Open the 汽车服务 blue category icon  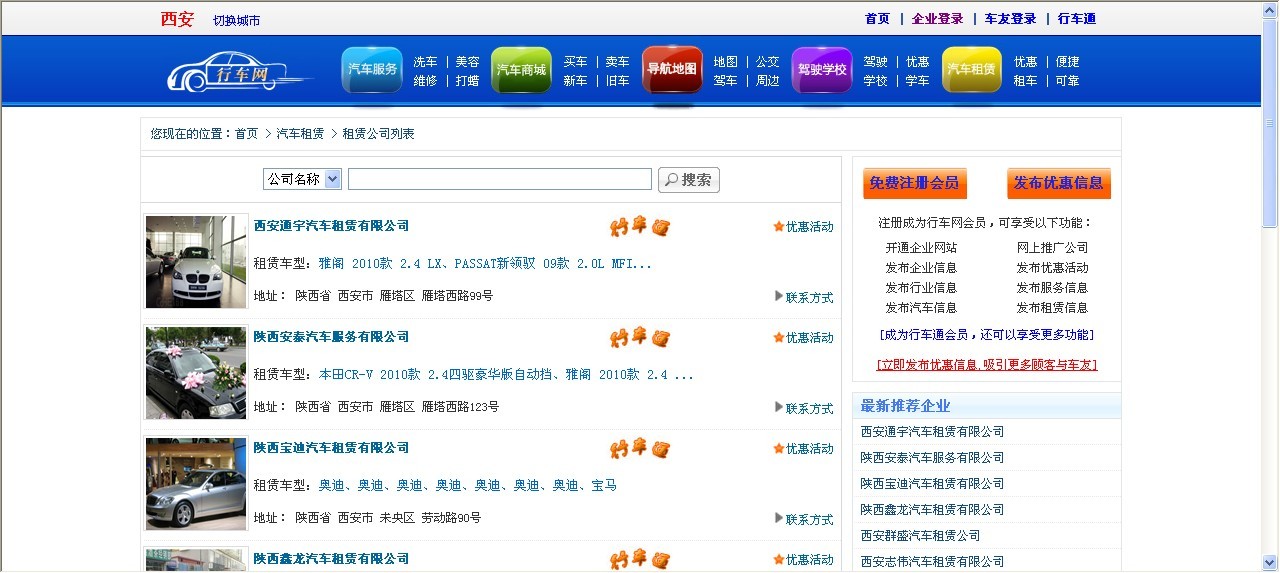click(372, 70)
